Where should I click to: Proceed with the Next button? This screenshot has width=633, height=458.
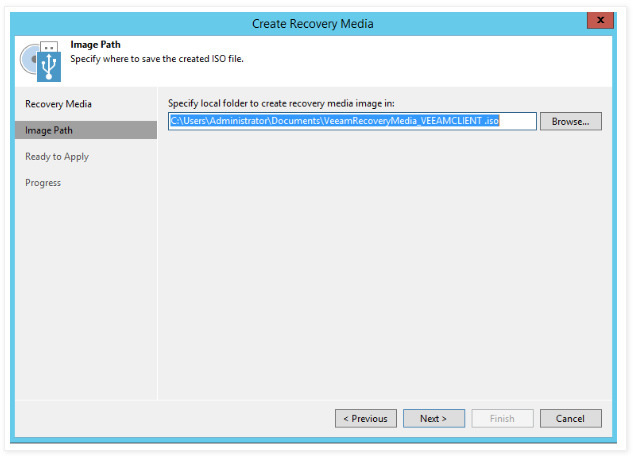coord(433,418)
